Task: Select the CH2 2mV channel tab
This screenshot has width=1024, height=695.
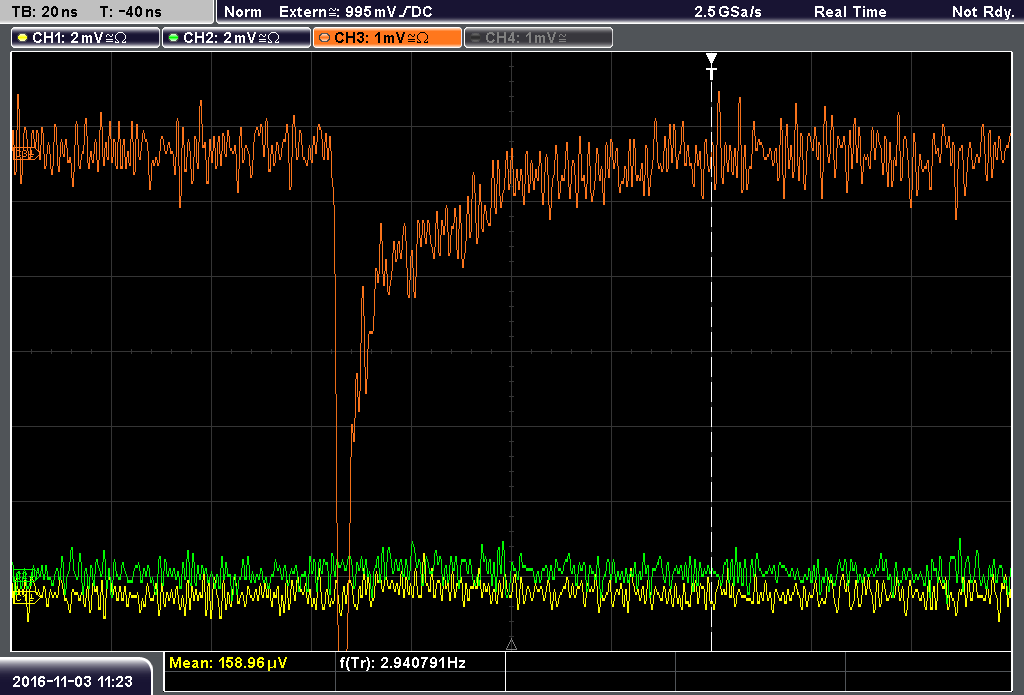Action: [236, 38]
